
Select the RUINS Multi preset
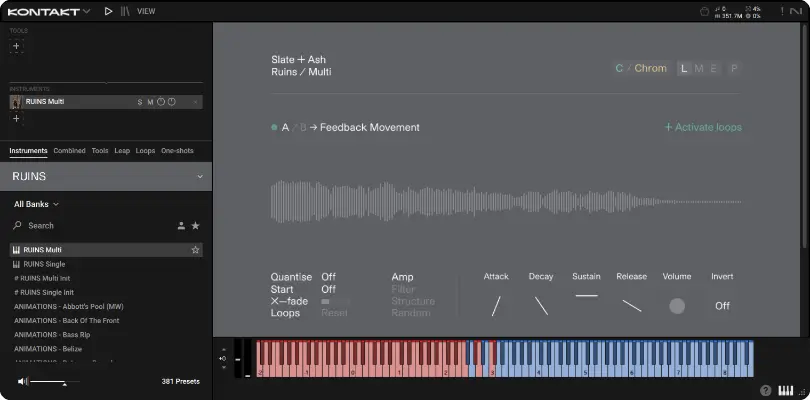point(106,250)
